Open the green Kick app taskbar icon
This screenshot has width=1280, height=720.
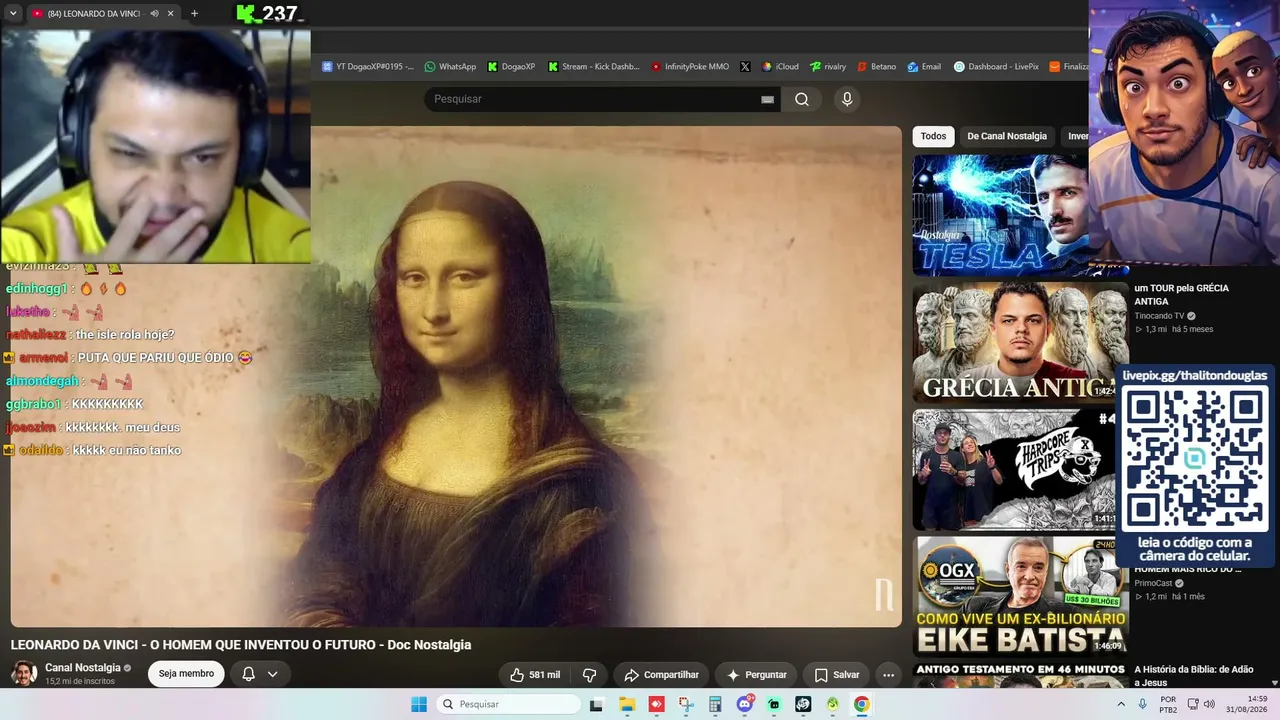774,704
